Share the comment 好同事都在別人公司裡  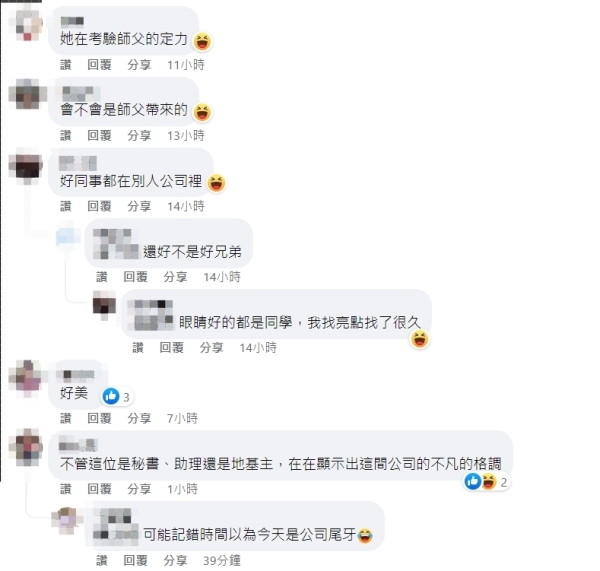tap(139, 206)
